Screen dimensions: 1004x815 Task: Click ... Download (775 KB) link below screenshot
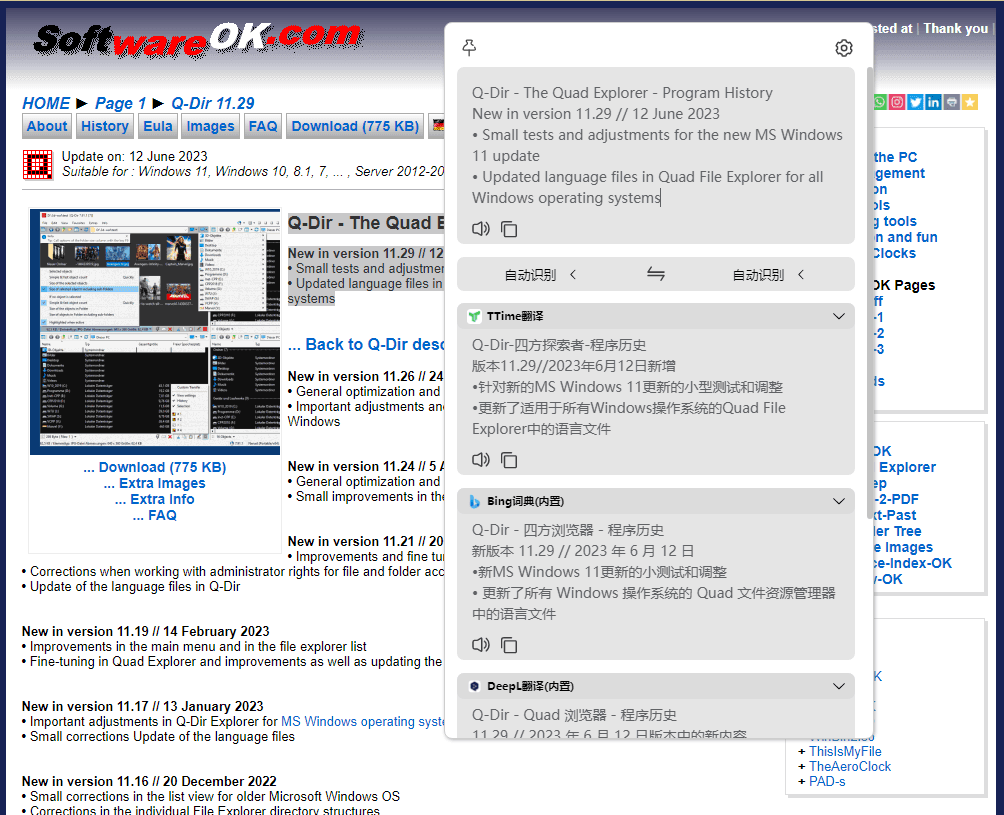coord(155,467)
